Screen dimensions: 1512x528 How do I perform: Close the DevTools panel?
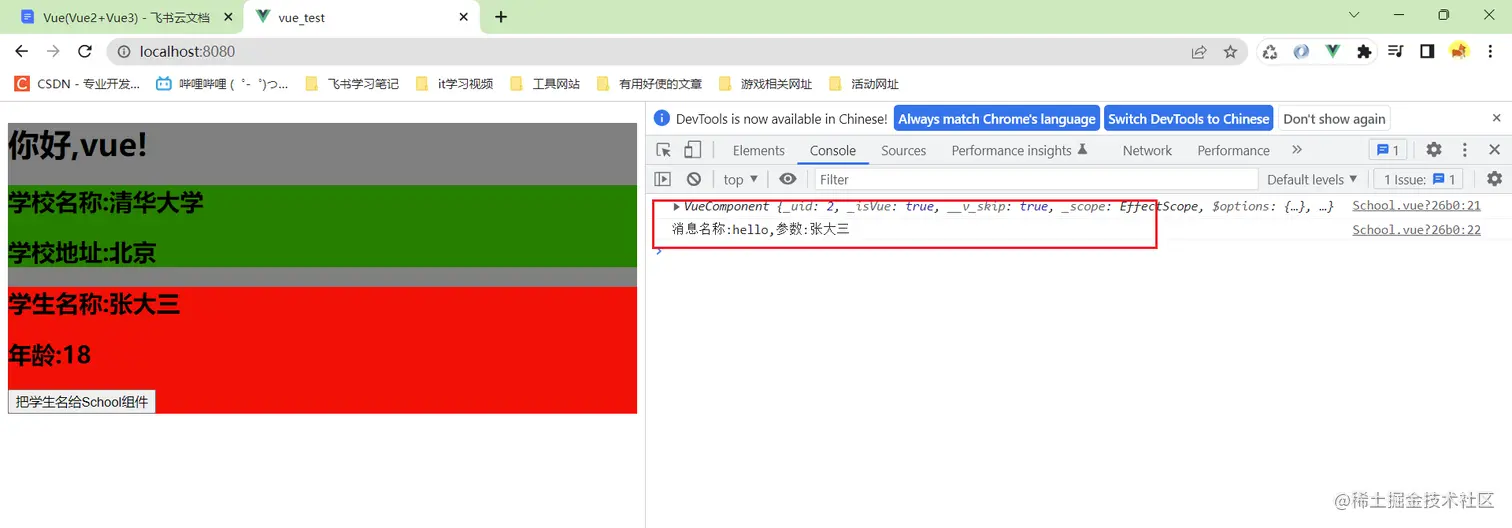pyautogui.click(x=1494, y=150)
